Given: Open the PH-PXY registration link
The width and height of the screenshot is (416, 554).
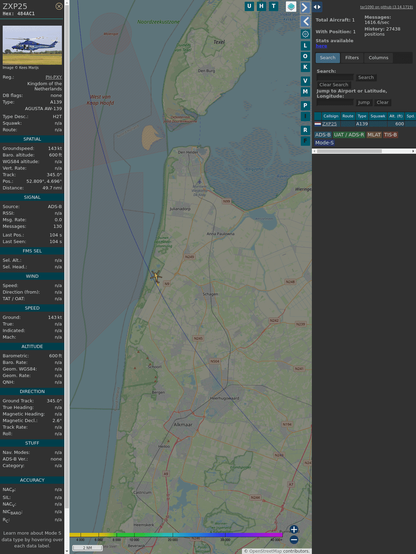Looking at the screenshot, I should pos(53,77).
